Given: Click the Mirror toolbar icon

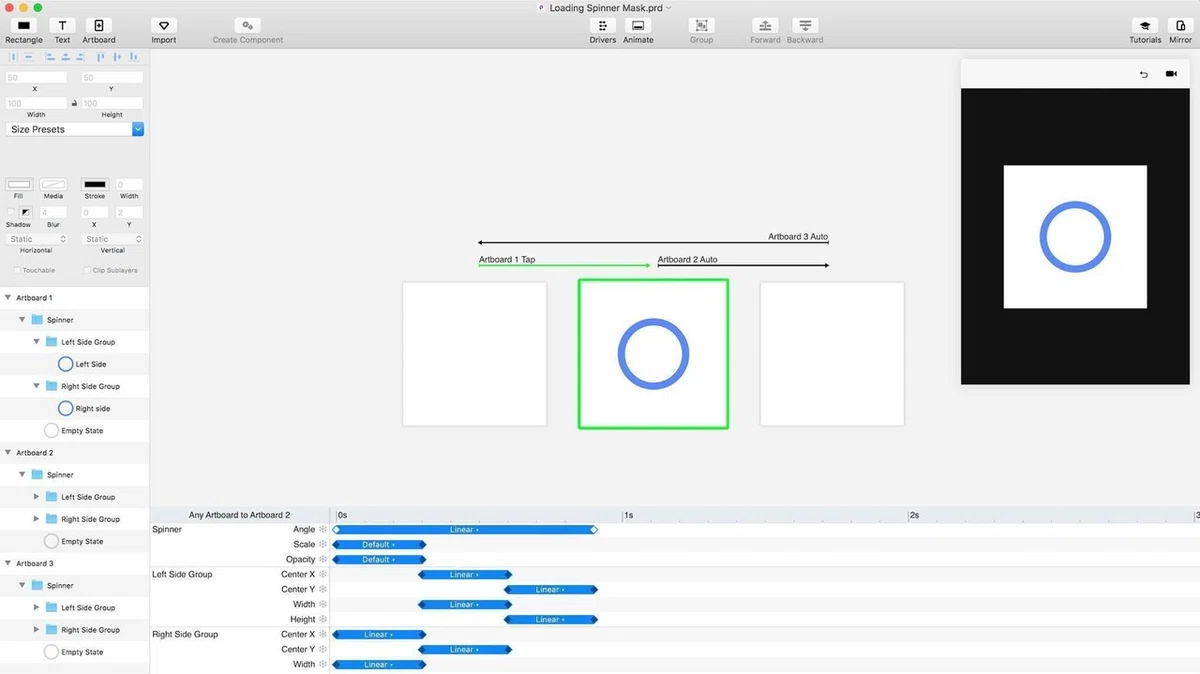Looking at the screenshot, I should coord(1180,25).
